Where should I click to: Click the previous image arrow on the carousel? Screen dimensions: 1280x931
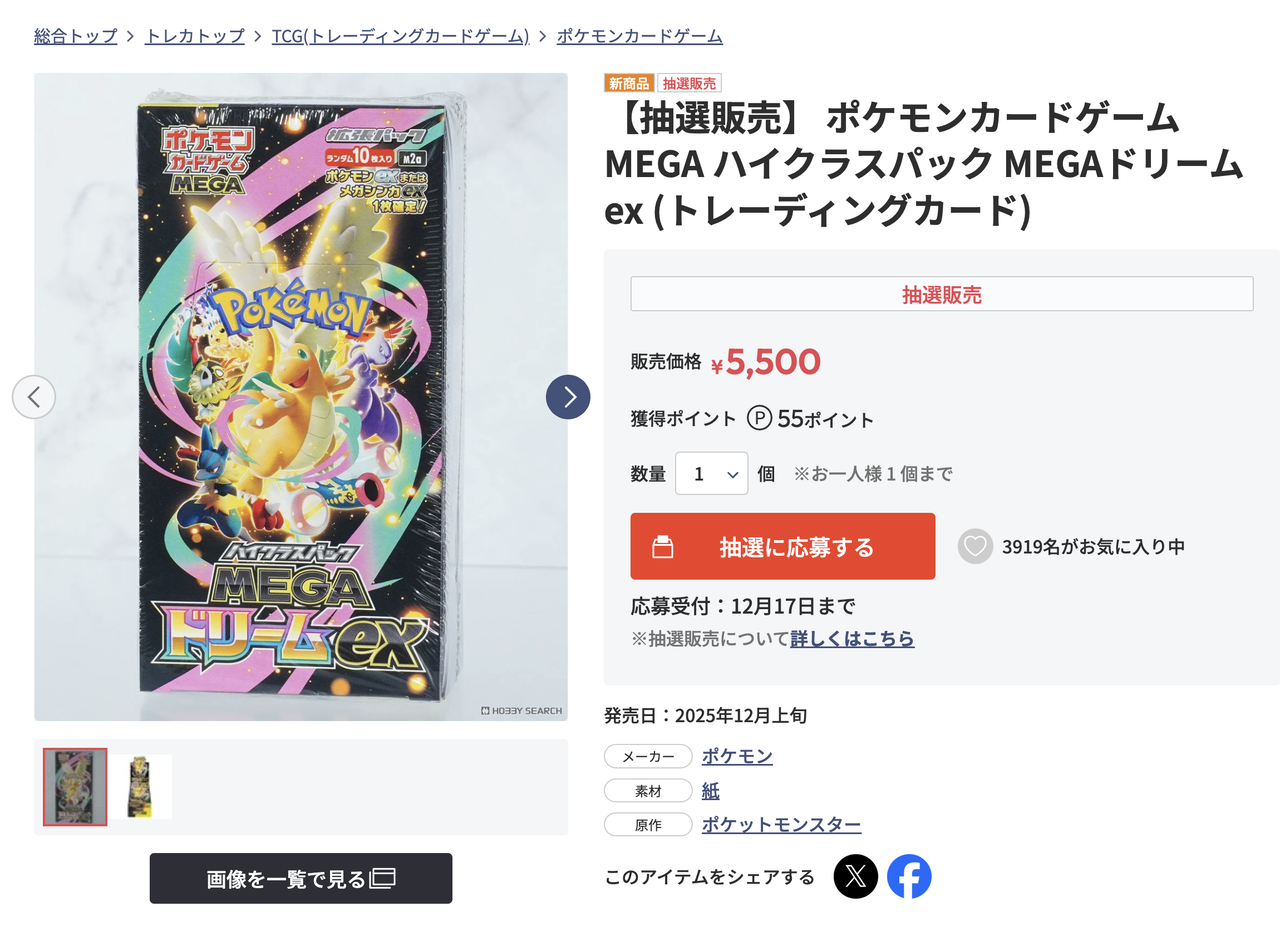pyautogui.click(x=35, y=397)
